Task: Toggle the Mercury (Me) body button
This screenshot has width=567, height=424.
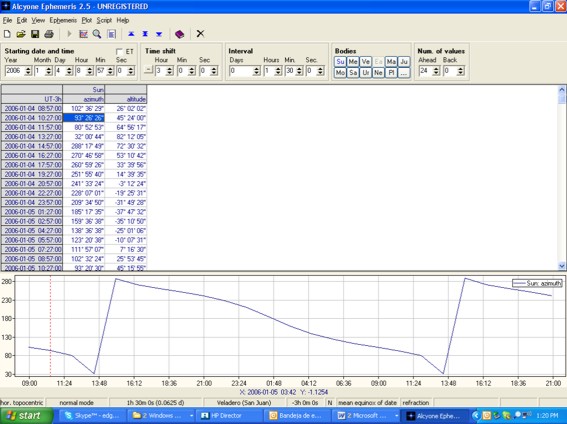Action: [353, 61]
